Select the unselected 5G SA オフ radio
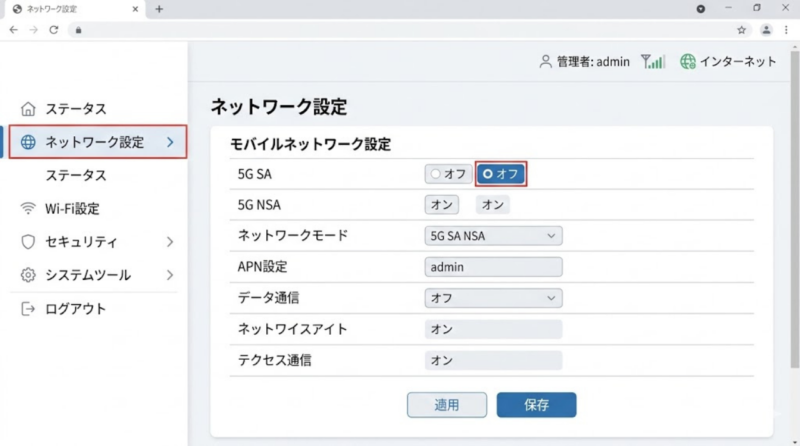Image resolution: width=800 pixels, height=446 pixels. [448, 174]
